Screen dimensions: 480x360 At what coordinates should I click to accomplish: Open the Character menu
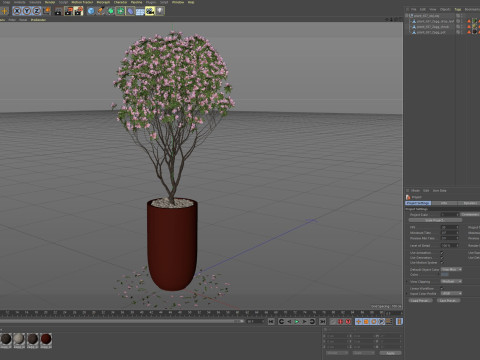click(120, 2)
